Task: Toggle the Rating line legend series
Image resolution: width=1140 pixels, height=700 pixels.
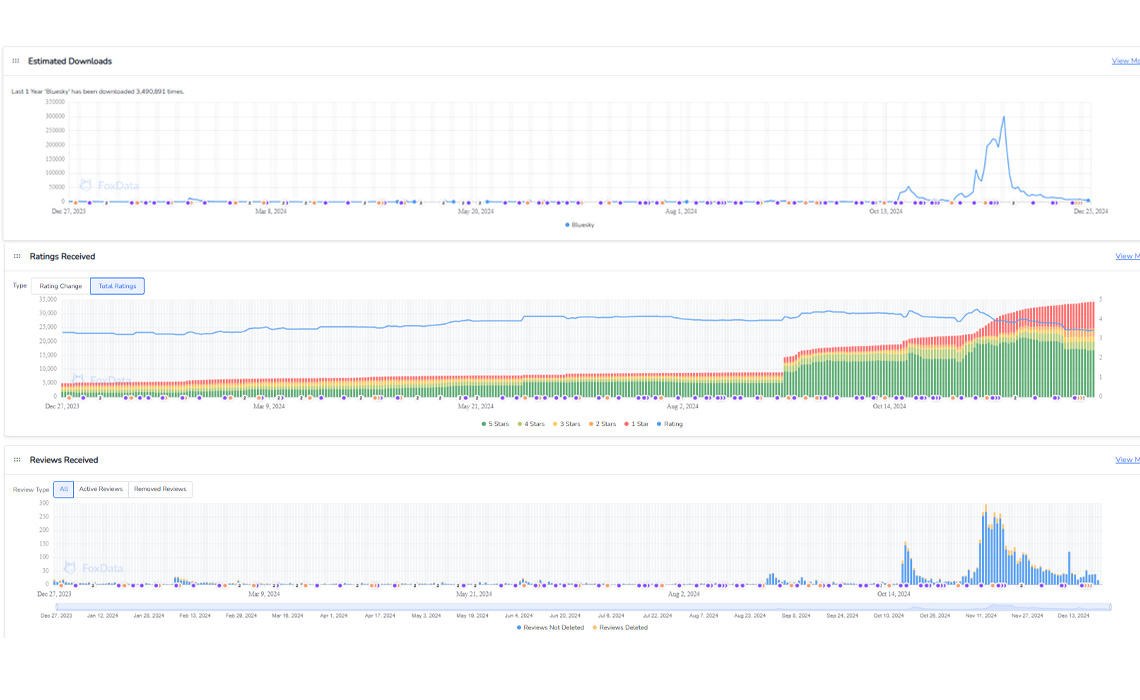Action: (670, 425)
